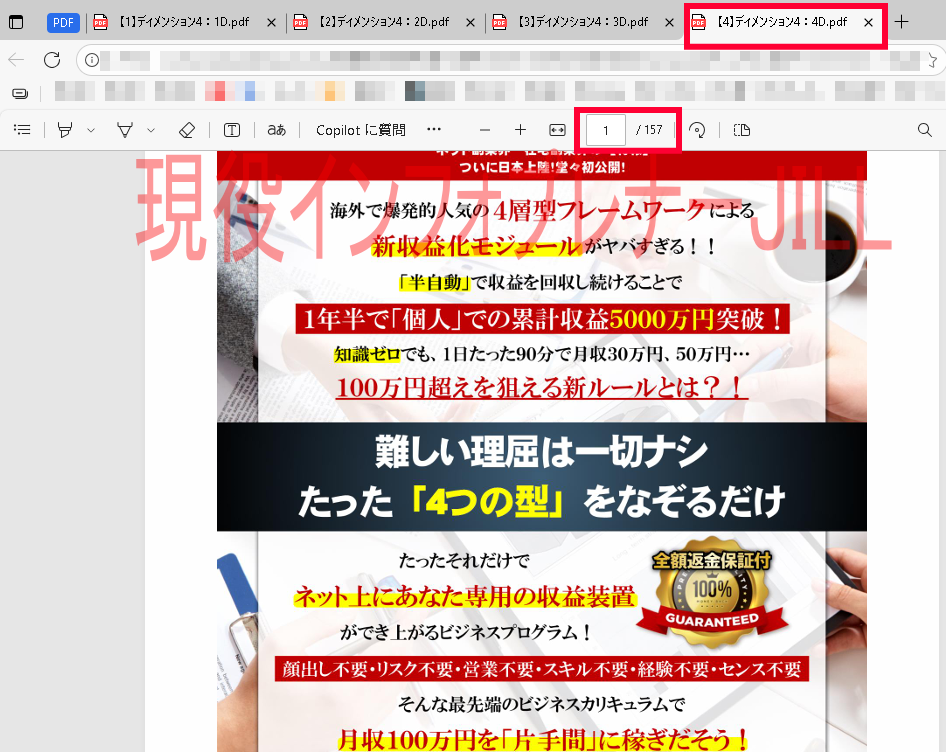Toggle fit to width view
The width and height of the screenshot is (946, 752).
tap(558, 130)
